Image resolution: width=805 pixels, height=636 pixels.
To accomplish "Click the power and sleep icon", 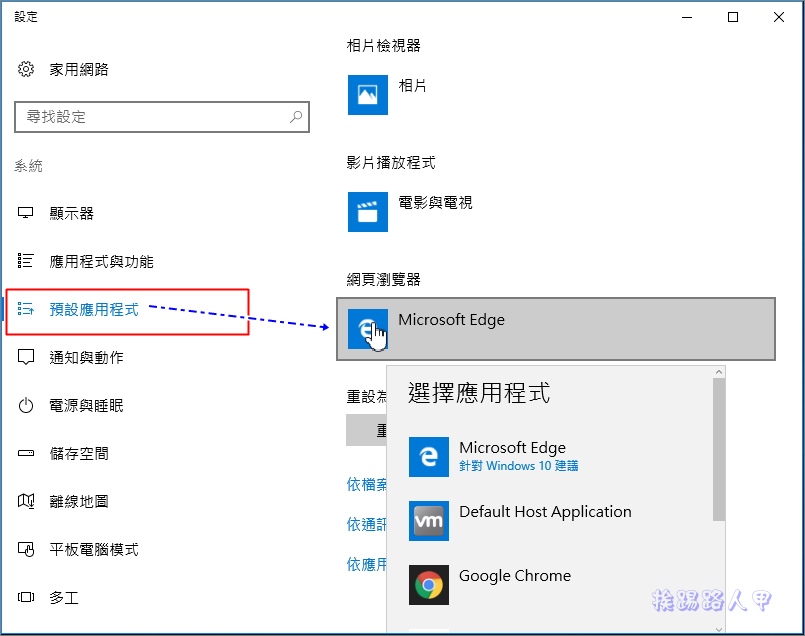I will coord(26,406).
